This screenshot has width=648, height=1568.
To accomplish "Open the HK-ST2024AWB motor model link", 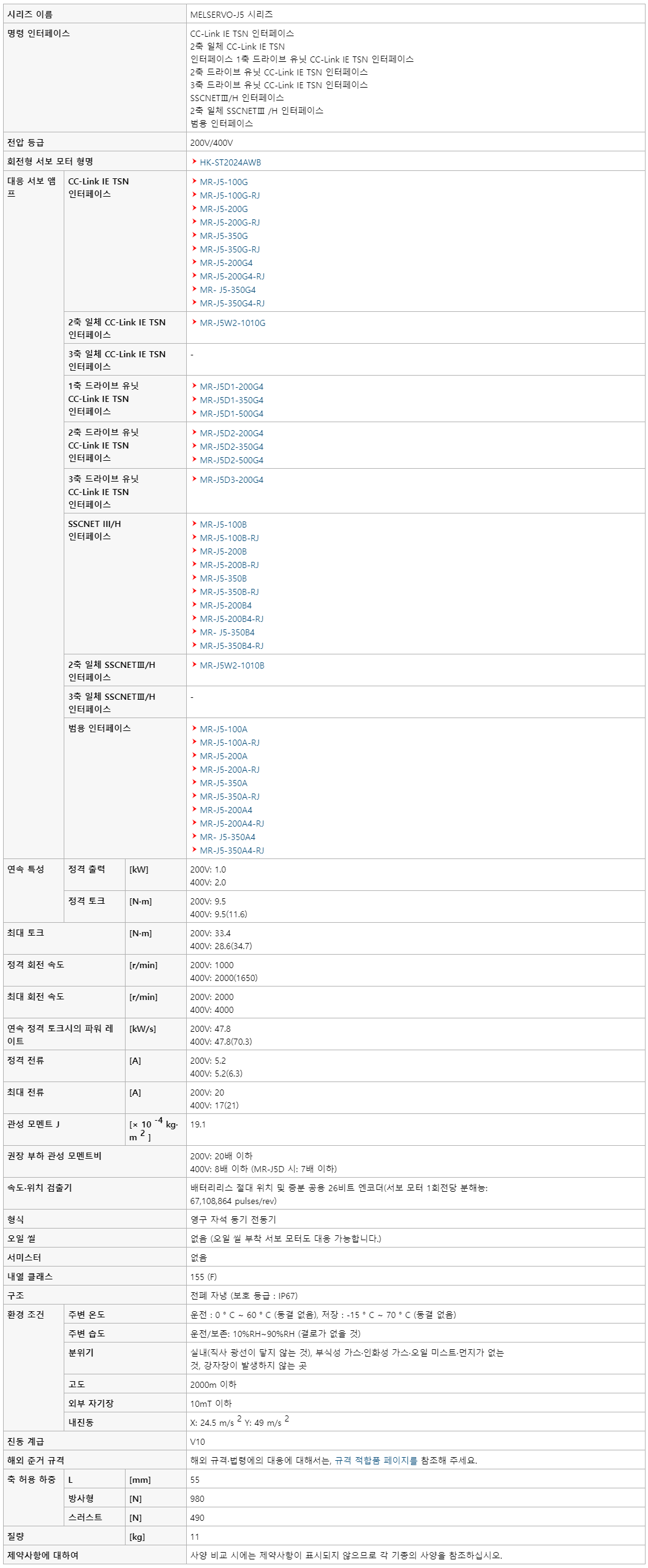I will 230,162.
